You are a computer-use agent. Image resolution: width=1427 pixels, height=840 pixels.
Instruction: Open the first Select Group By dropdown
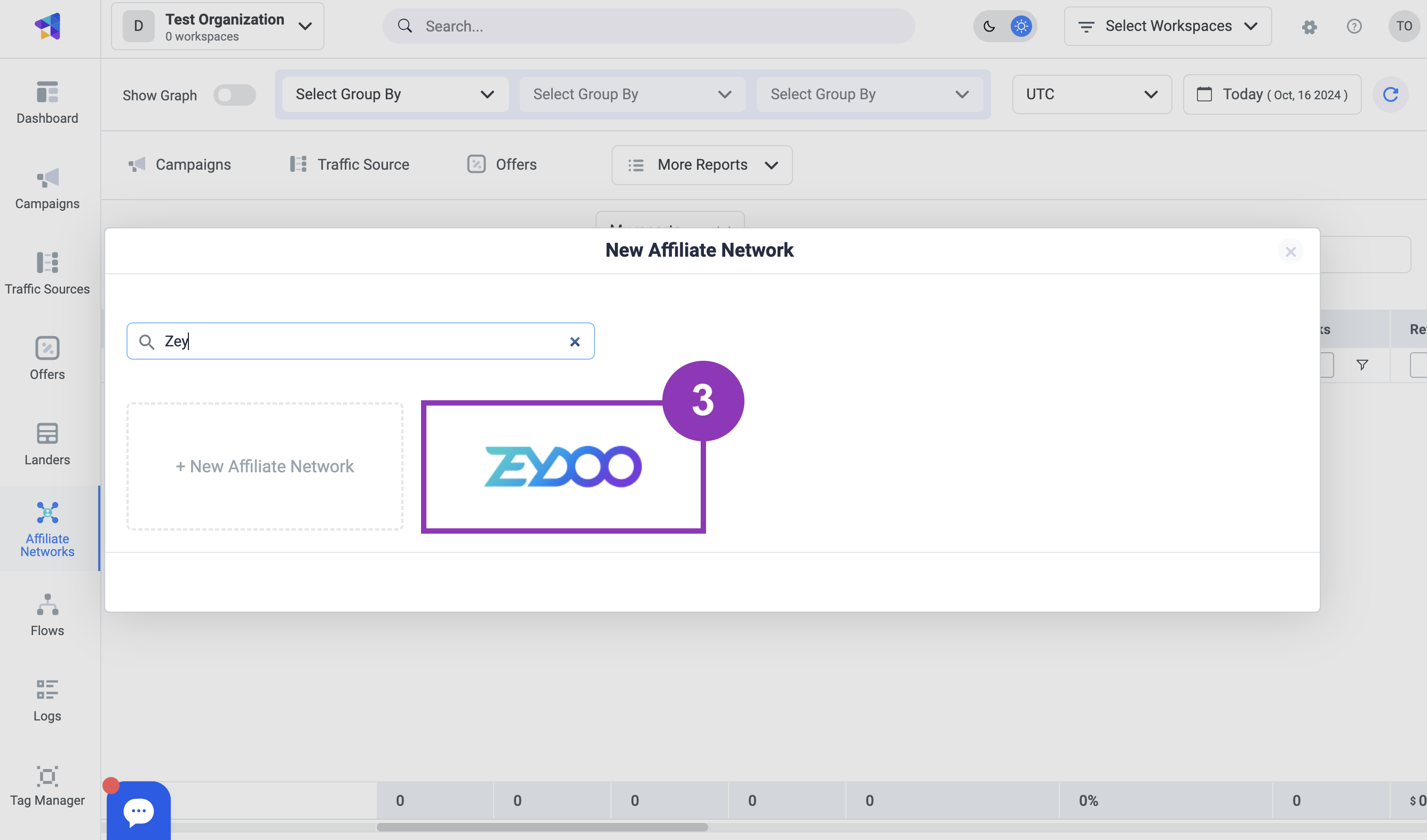(395, 94)
